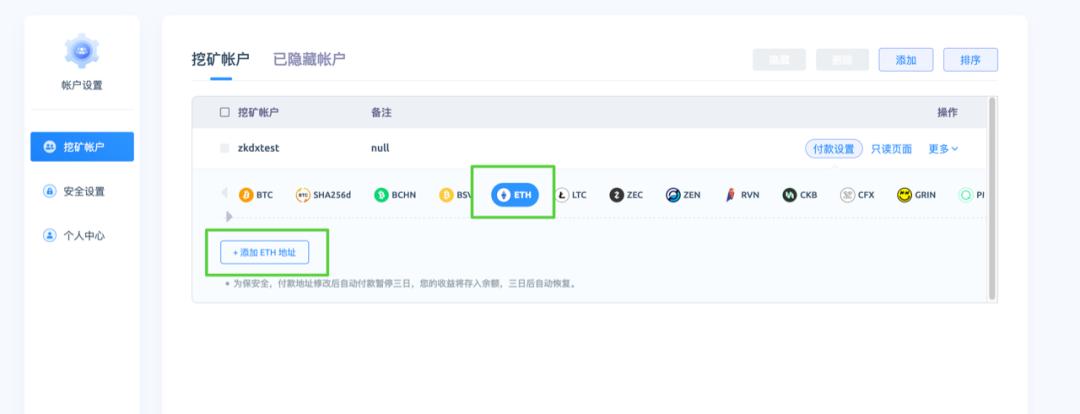This screenshot has height=414, width=1080.
Task: Expand the 更多 dropdown for zkdxtest
Action: [943, 149]
